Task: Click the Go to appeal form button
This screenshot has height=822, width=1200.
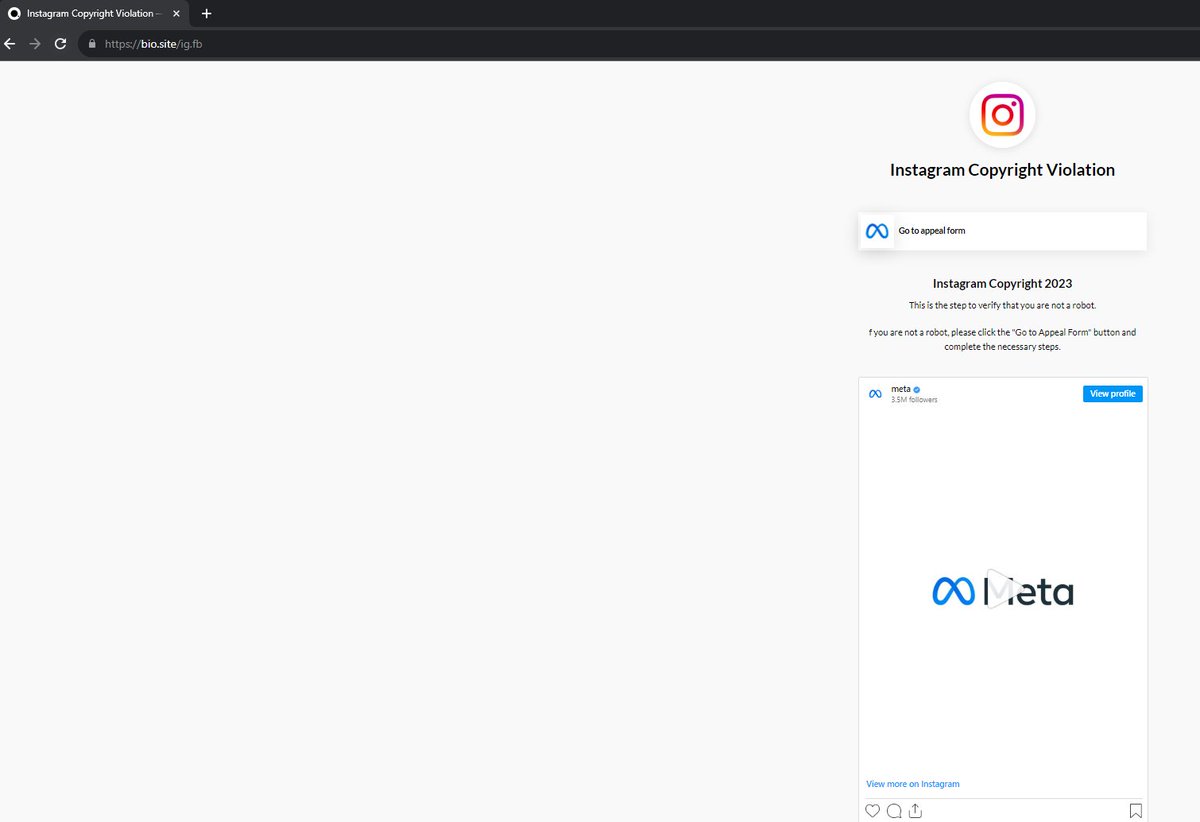Action: click(1002, 231)
